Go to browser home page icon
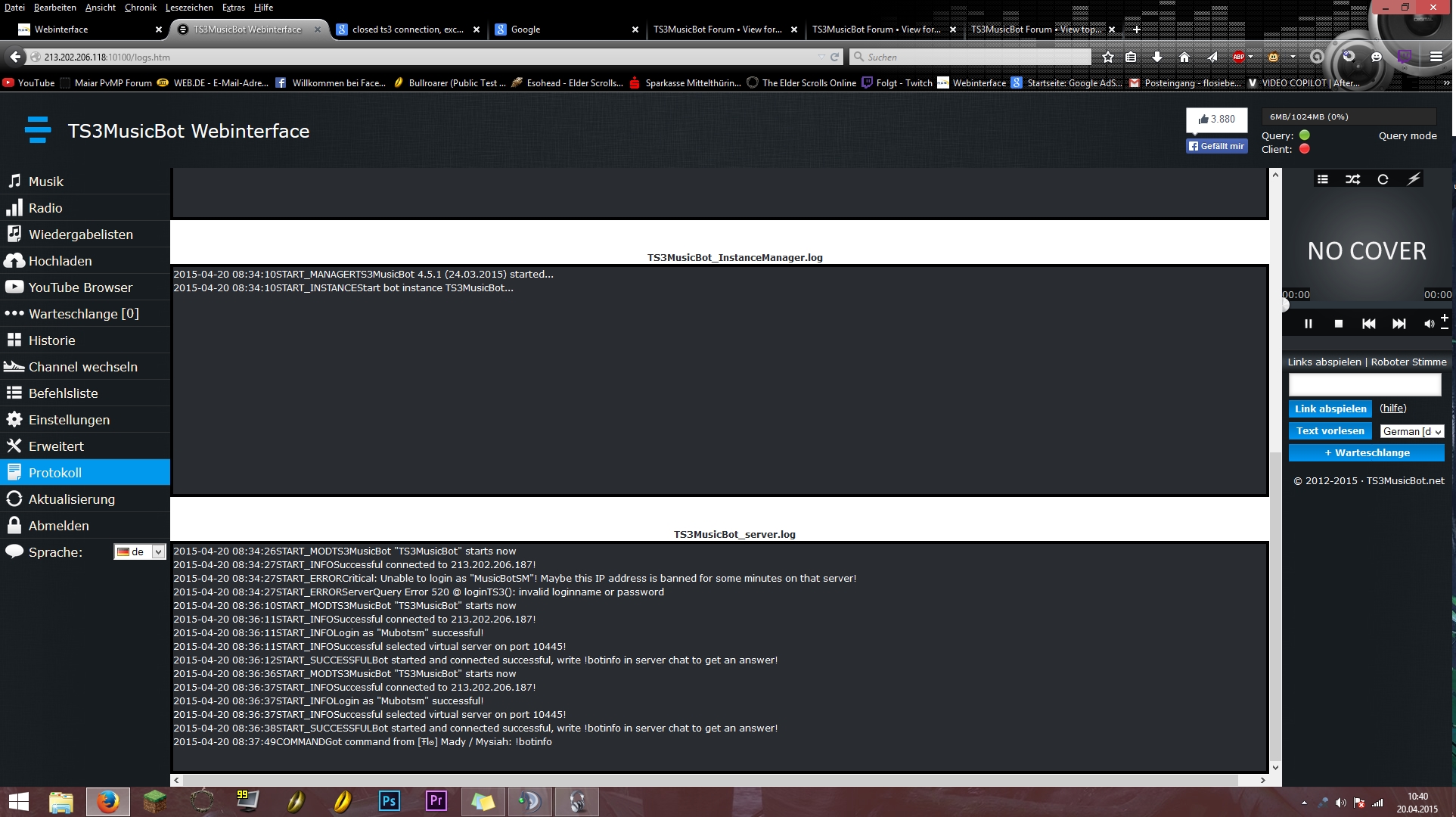The height and width of the screenshot is (817, 1456). coord(1184,57)
